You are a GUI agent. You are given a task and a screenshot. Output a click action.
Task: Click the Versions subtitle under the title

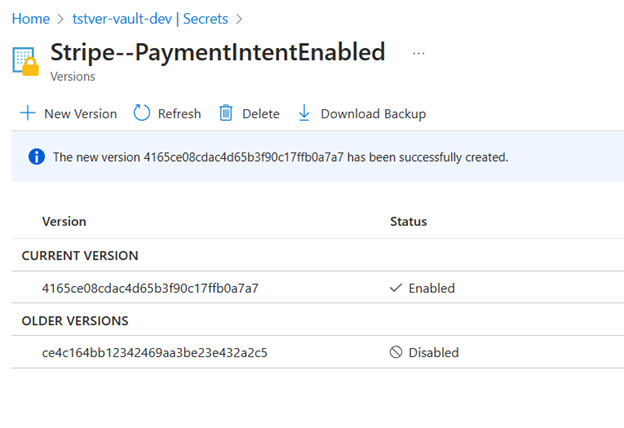[72, 76]
